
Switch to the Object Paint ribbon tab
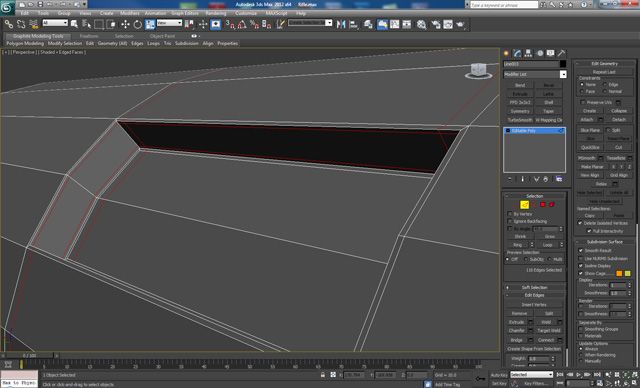coord(162,36)
